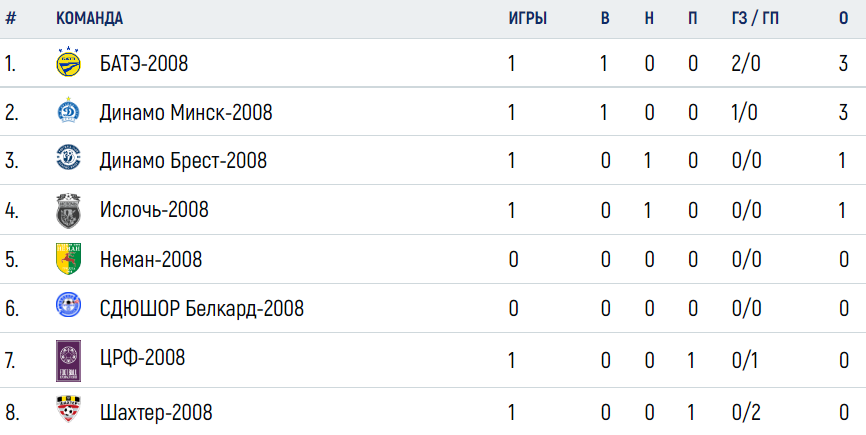Image resolution: width=866 pixels, height=435 pixels.
Task: Click the Динамо Минск-2008 club crest
Action: pos(68,110)
